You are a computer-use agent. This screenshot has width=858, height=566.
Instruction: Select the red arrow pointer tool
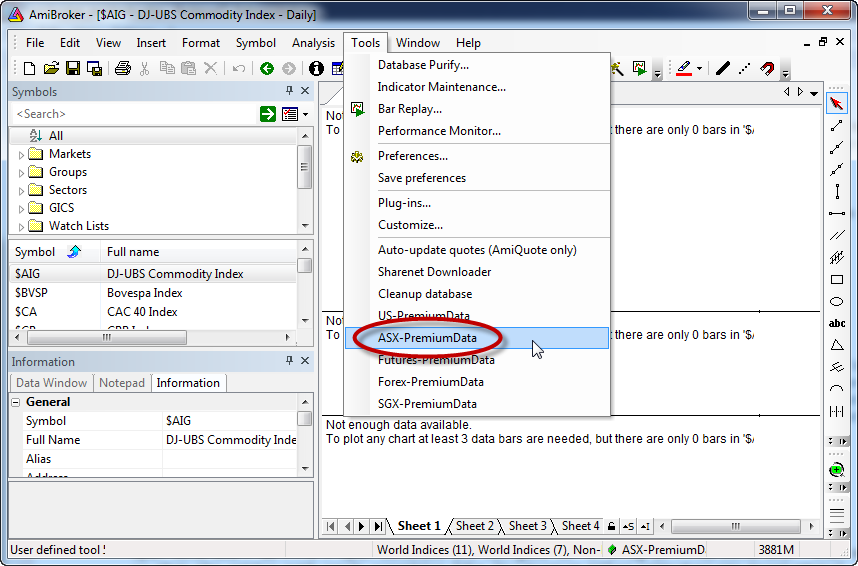(836, 103)
